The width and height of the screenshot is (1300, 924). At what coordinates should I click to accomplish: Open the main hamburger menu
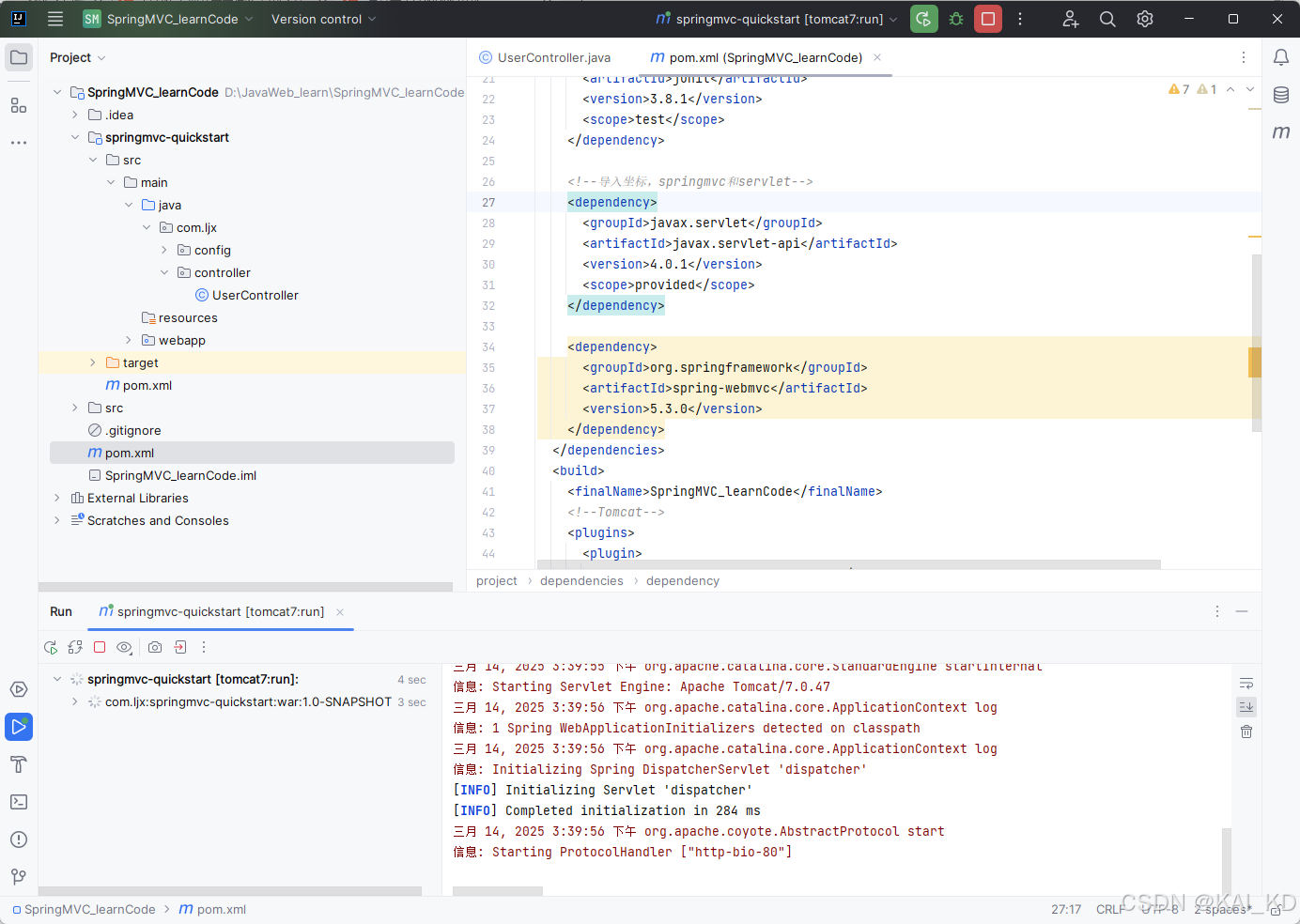pyautogui.click(x=55, y=19)
